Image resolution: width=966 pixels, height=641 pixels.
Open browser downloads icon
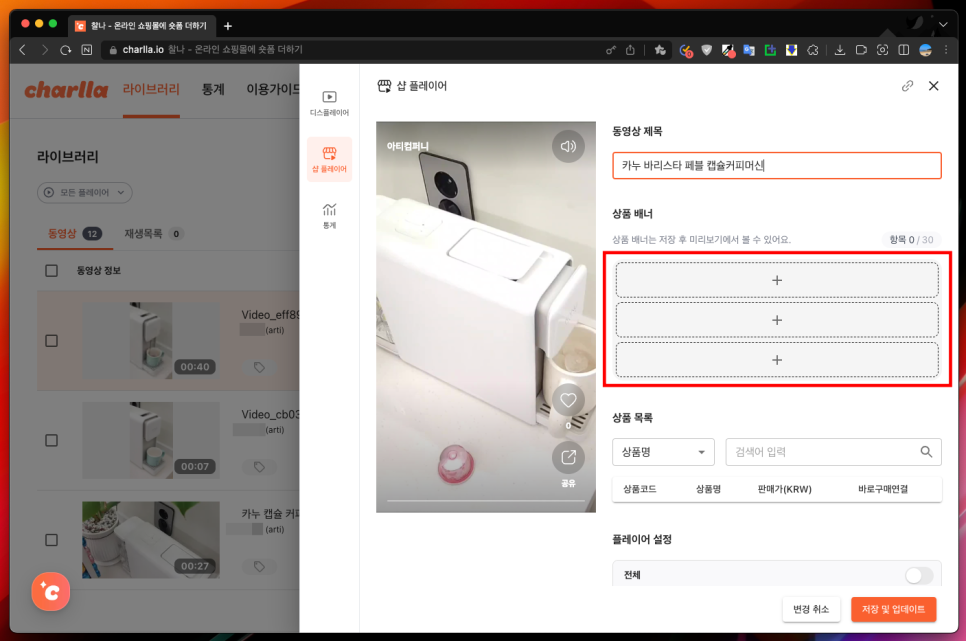(x=839, y=50)
